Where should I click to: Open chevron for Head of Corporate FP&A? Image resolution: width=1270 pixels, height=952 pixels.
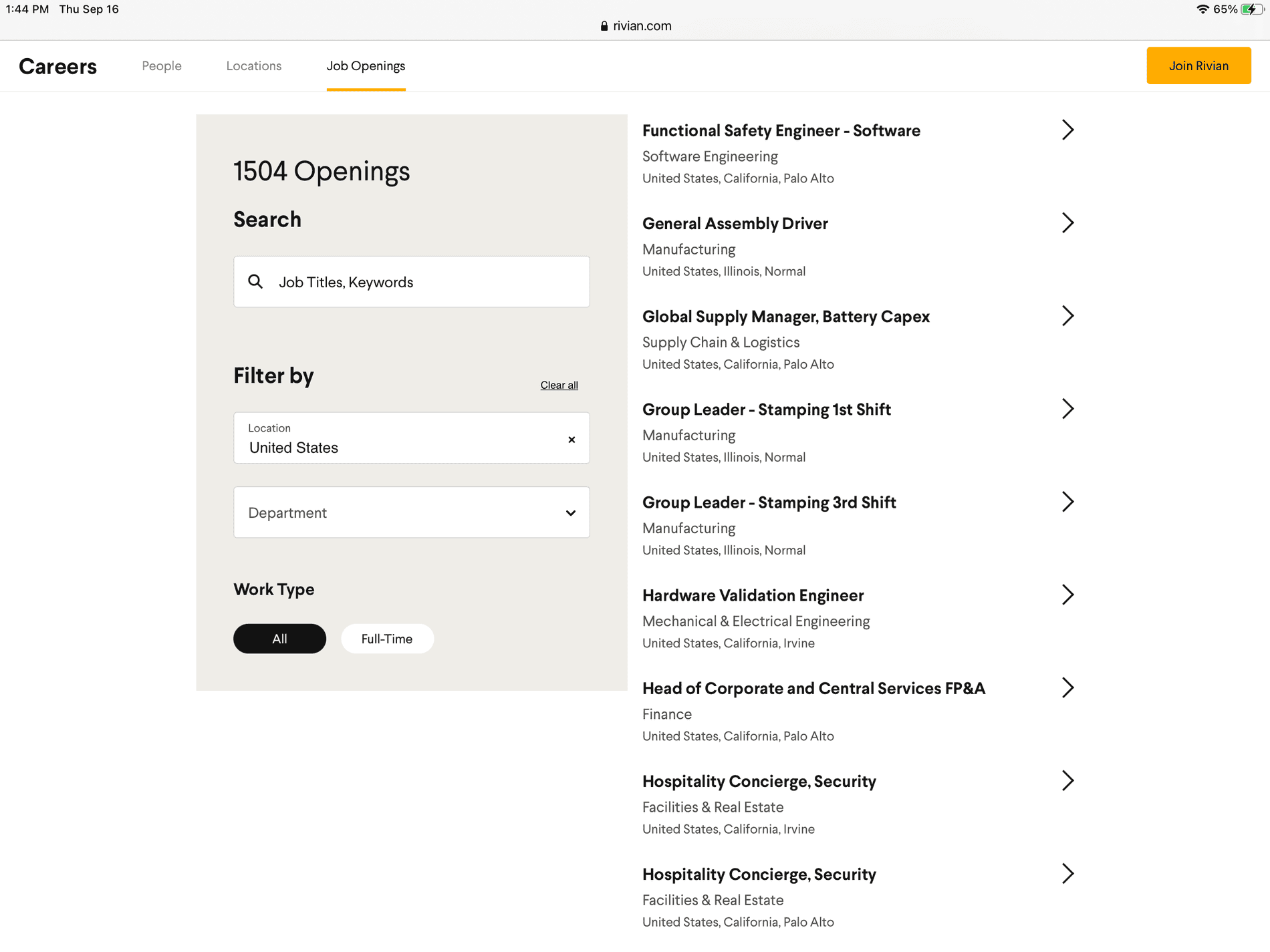tap(1067, 687)
